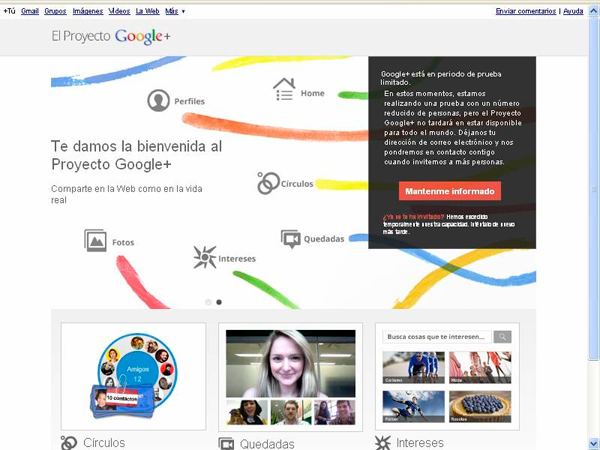
Task: Click the Perfiles profile icon
Action: click(x=158, y=101)
